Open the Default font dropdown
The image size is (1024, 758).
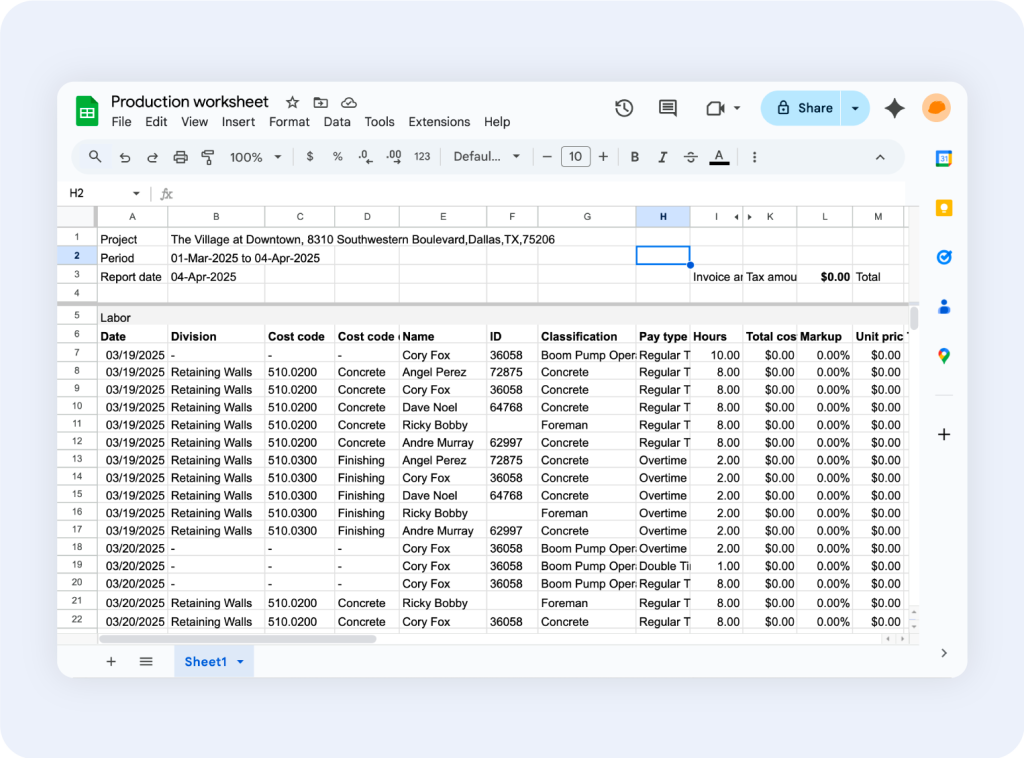point(487,157)
